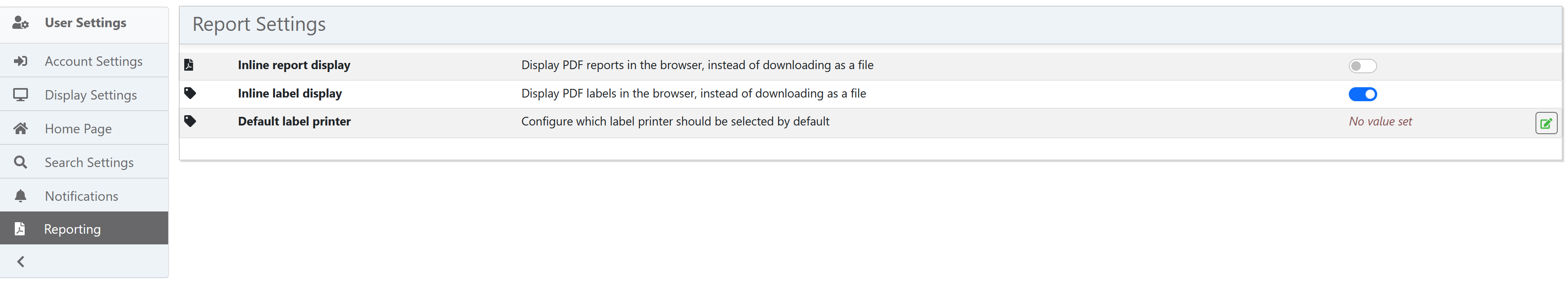Screen dimensions: 1568x281
Task: Click the User Settings people-gear icon
Action: click(21, 23)
